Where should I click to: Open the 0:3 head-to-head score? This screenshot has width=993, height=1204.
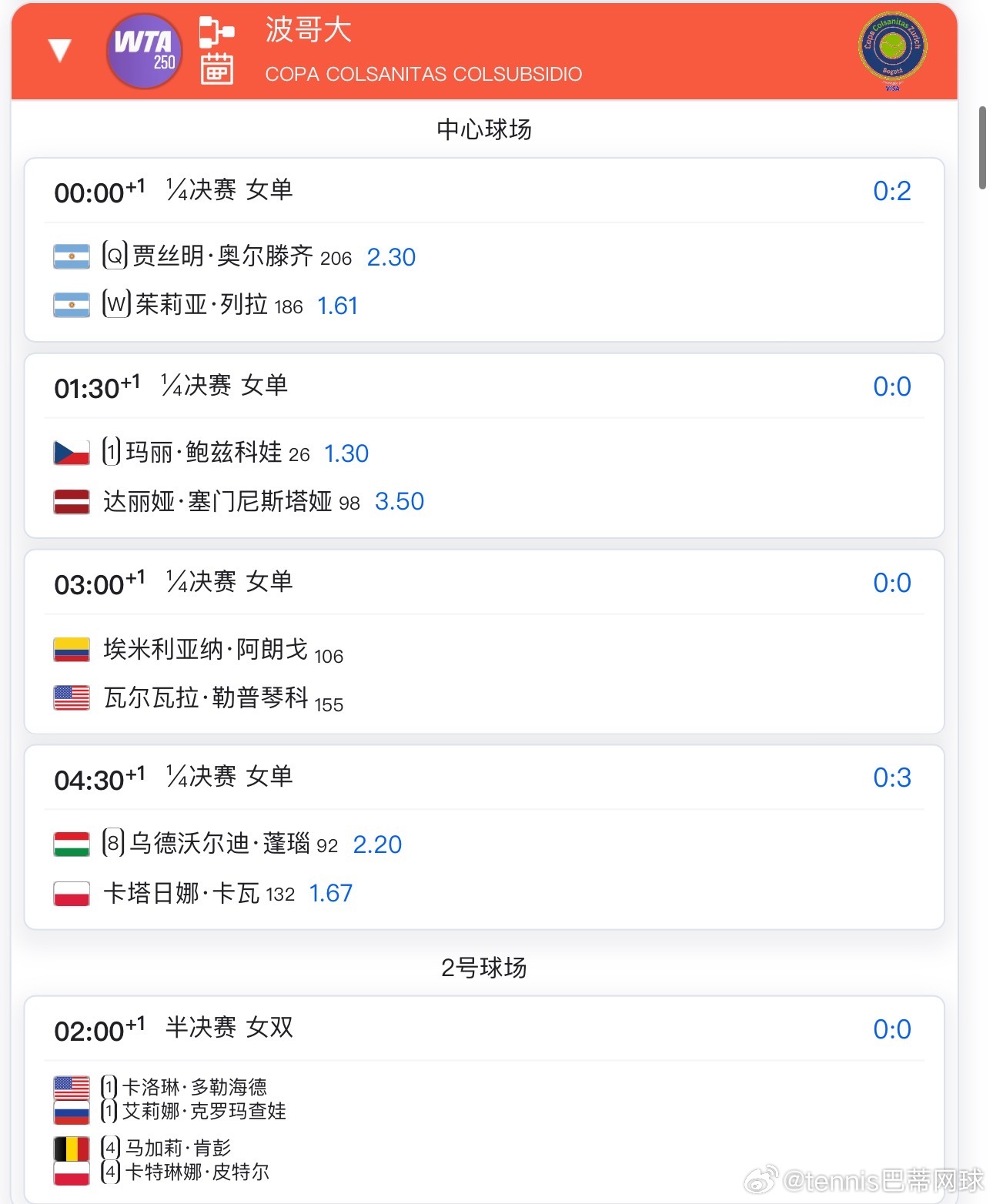pyautogui.click(x=891, y=778)
